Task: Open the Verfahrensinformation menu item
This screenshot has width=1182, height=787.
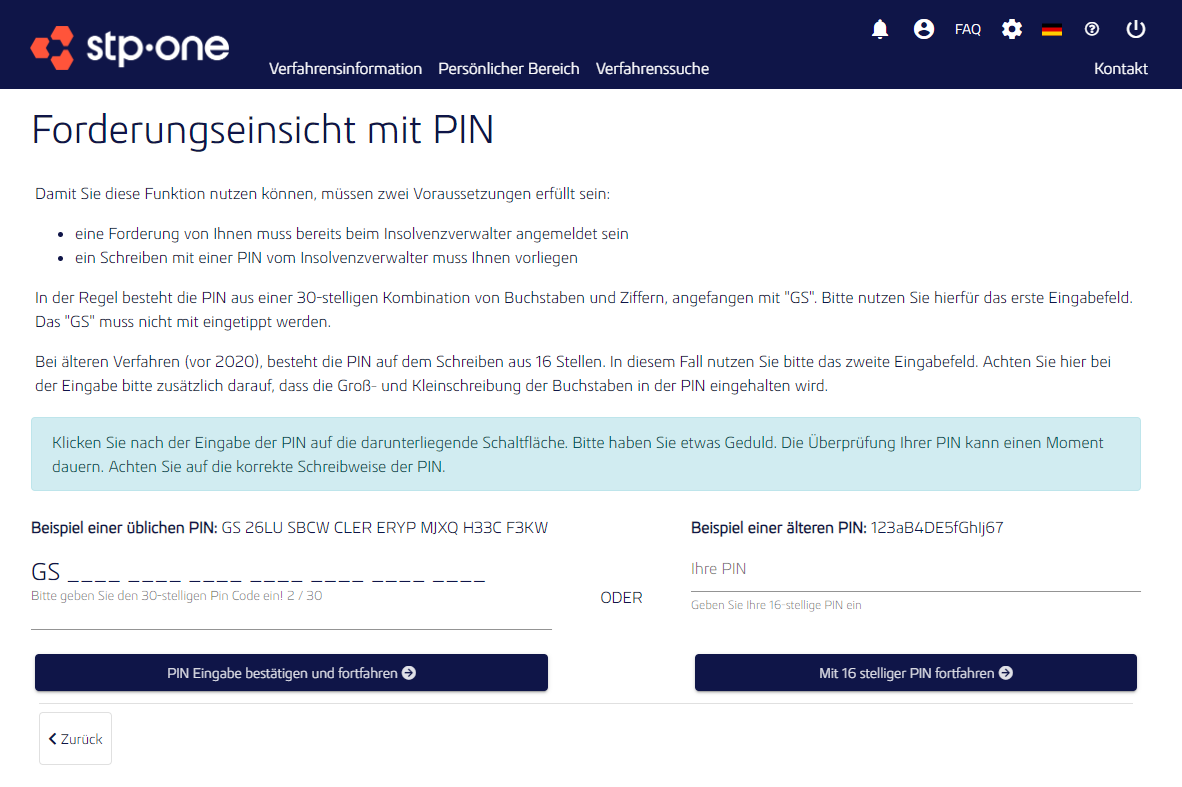Action: pyautogui.click(x=345, y=68)
